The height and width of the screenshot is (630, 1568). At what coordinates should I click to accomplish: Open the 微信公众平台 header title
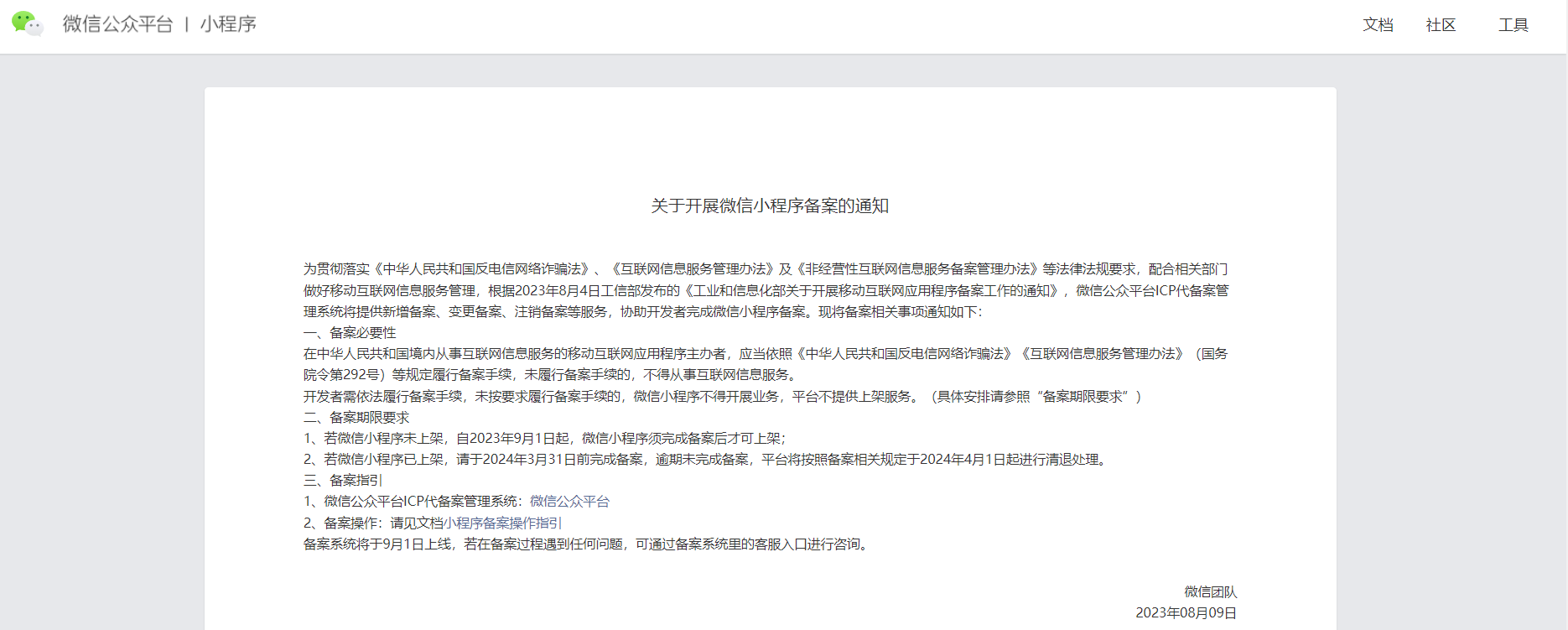[117, 24]
